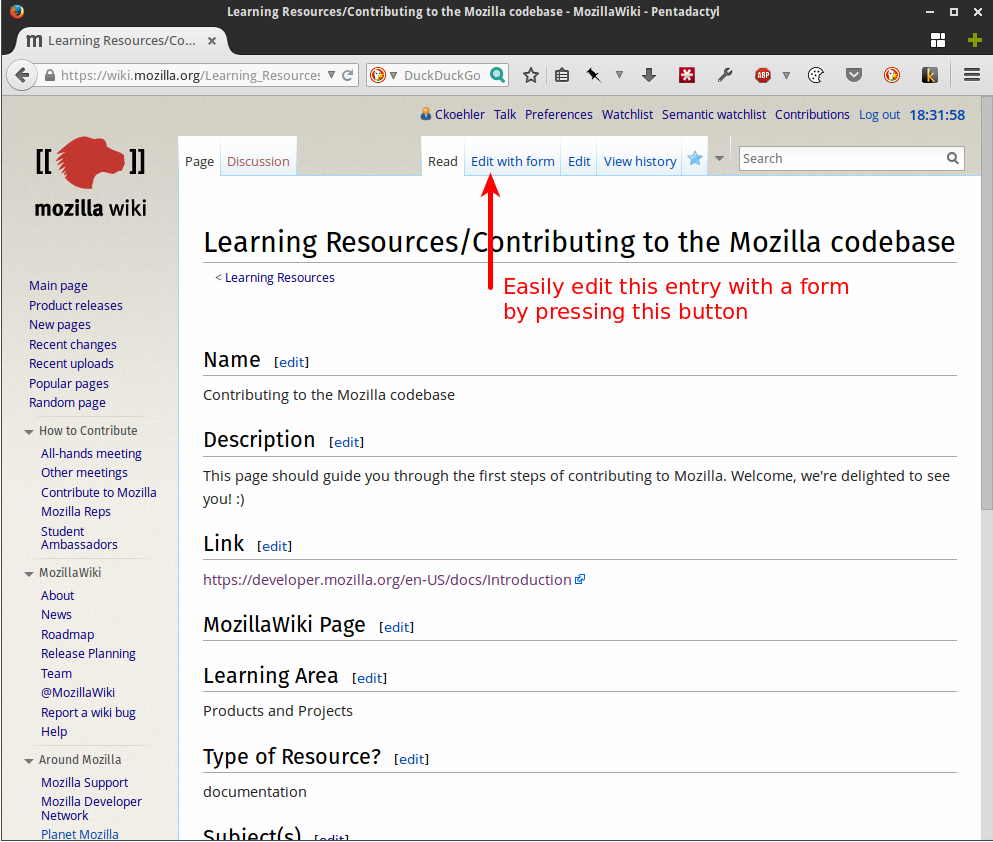Open a new tab with the green plus
This screenshot has width=993, height=842.
click(975, 41)
